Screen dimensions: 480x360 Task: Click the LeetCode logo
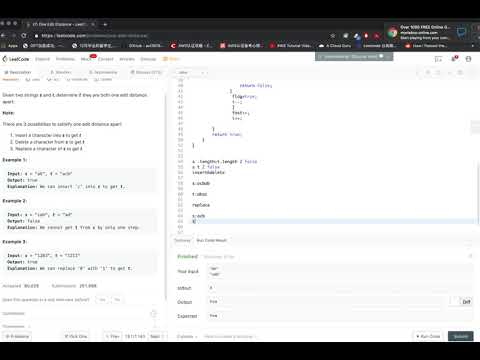tap(16, 59)
